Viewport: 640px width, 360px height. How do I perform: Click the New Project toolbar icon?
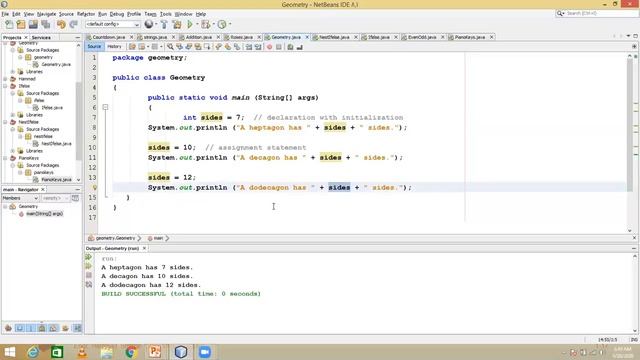point(21,24)
